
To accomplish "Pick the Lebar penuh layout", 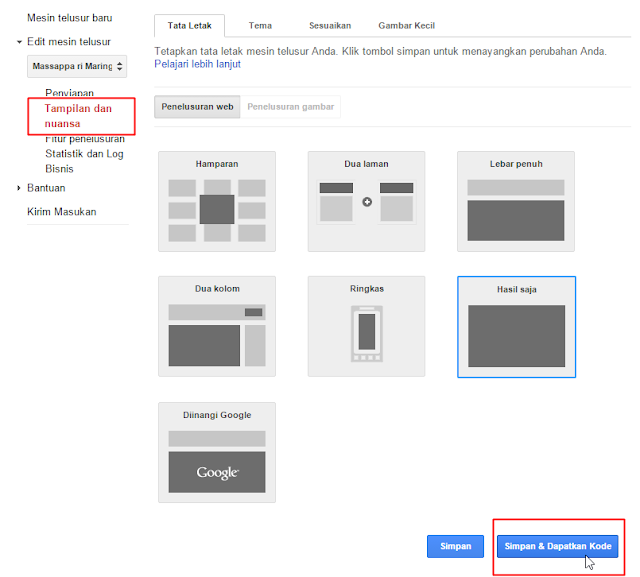I will (516, 201).
